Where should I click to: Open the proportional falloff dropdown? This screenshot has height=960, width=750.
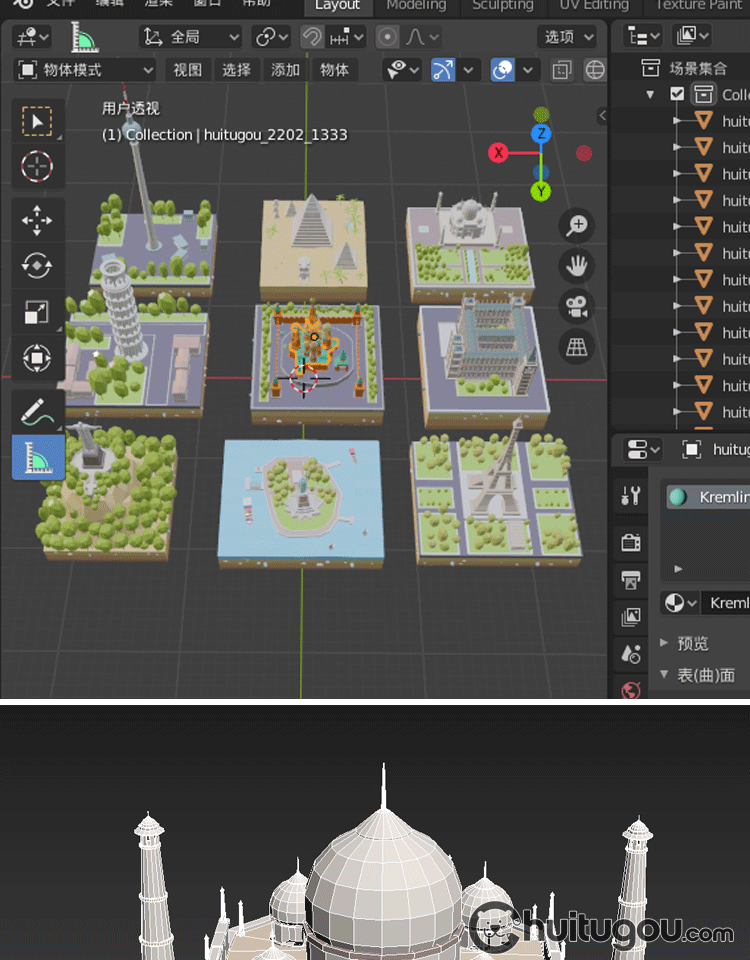point(421,37)
